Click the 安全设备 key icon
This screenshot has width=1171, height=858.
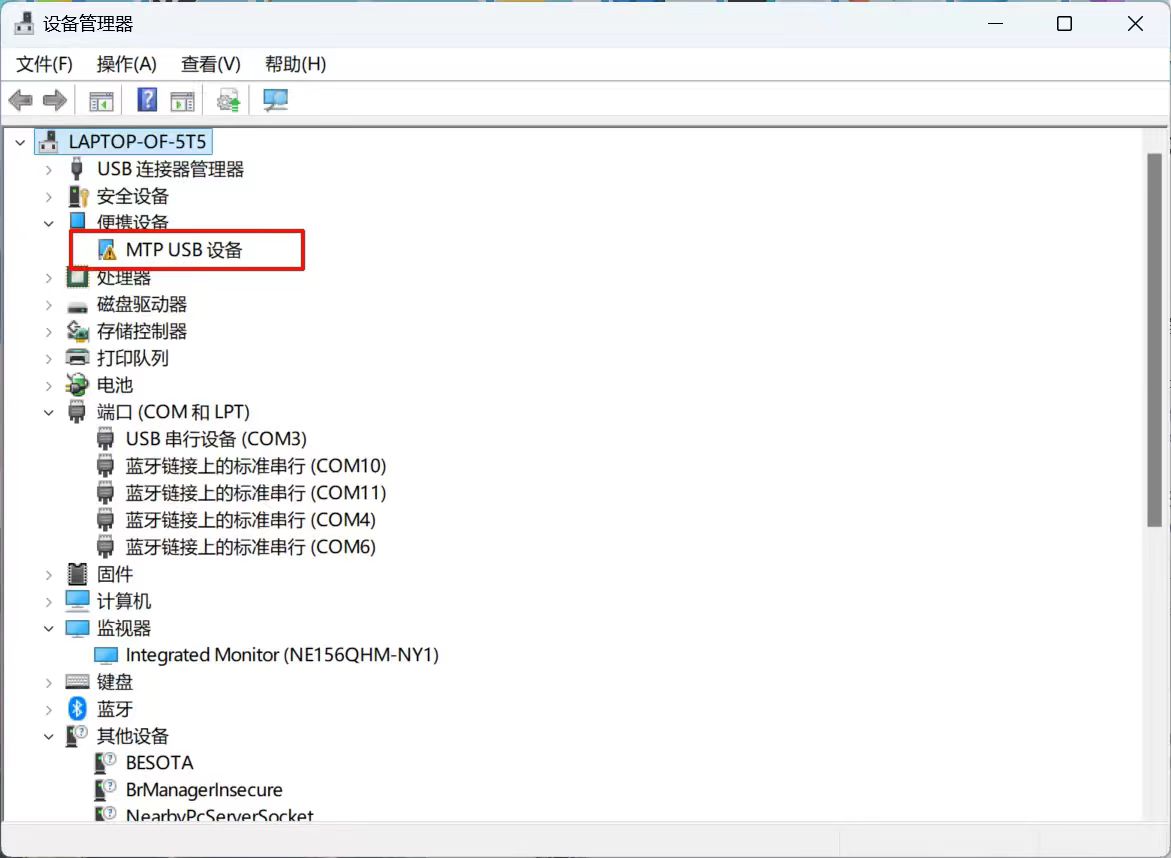pos(78,196)
